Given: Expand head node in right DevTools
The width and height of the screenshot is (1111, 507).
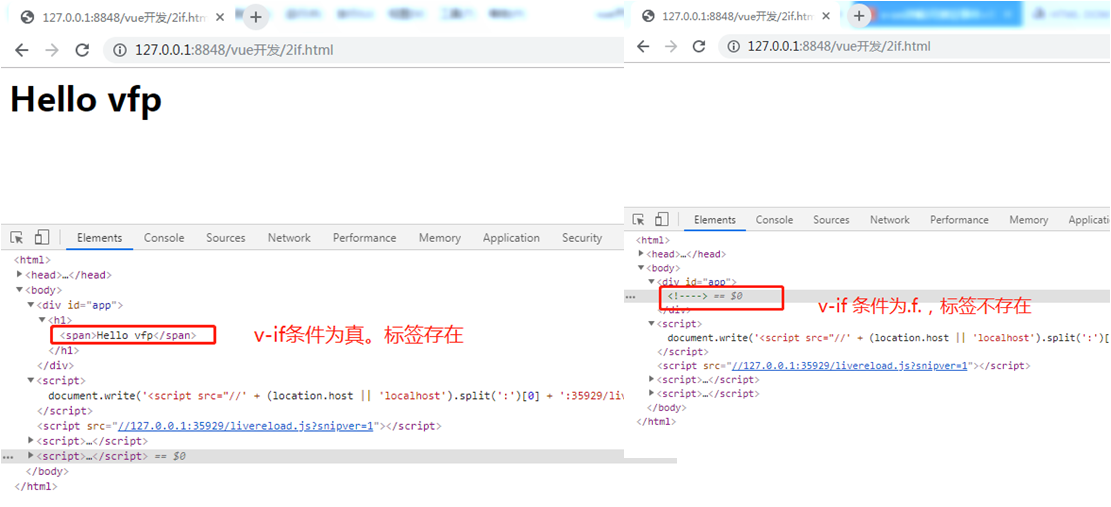Looking at the screenshot, I should coord(641,254).
